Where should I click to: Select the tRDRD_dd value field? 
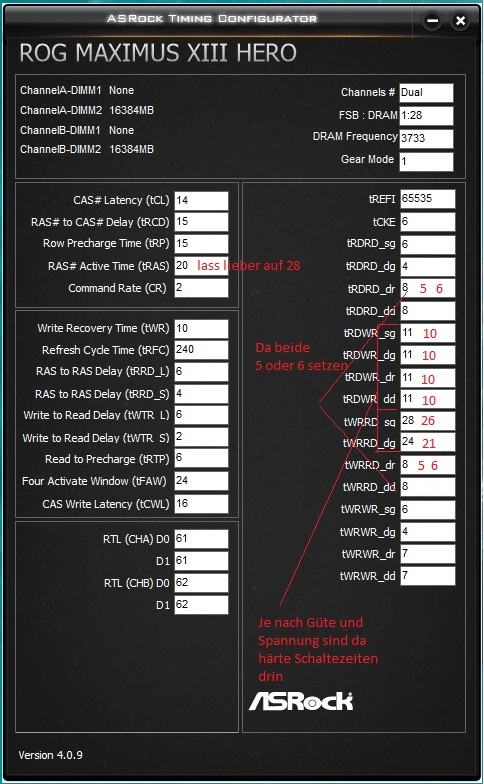pyautogui.click(x=428, y=311)
